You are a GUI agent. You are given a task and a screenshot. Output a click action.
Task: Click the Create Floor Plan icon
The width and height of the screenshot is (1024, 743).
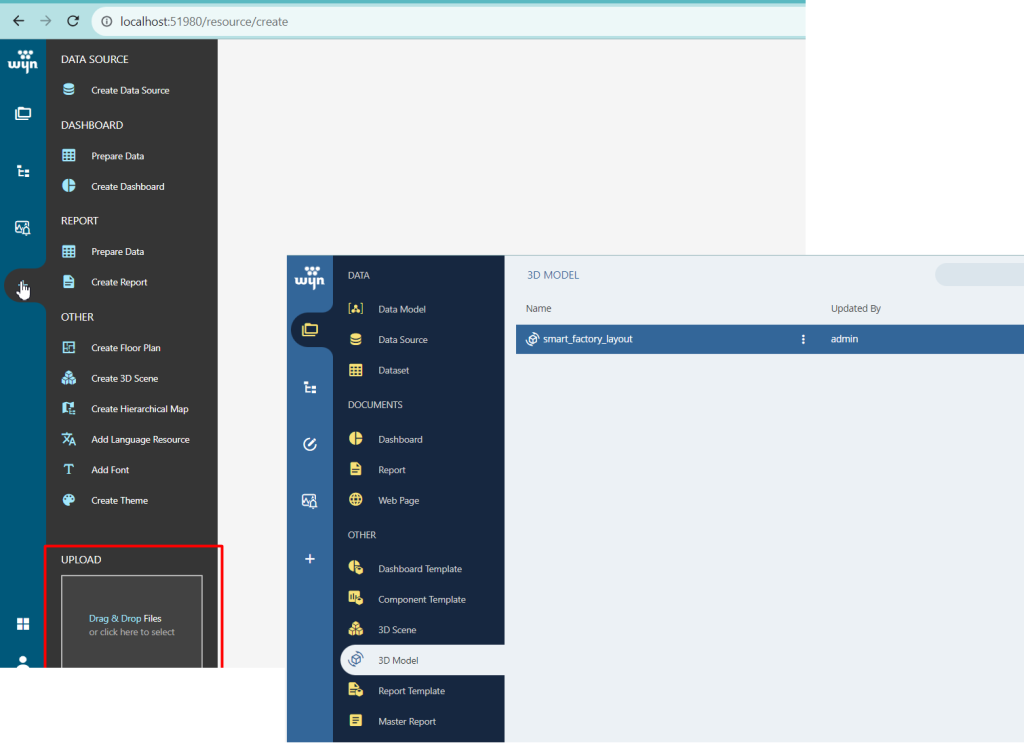[x=69, y=348]
